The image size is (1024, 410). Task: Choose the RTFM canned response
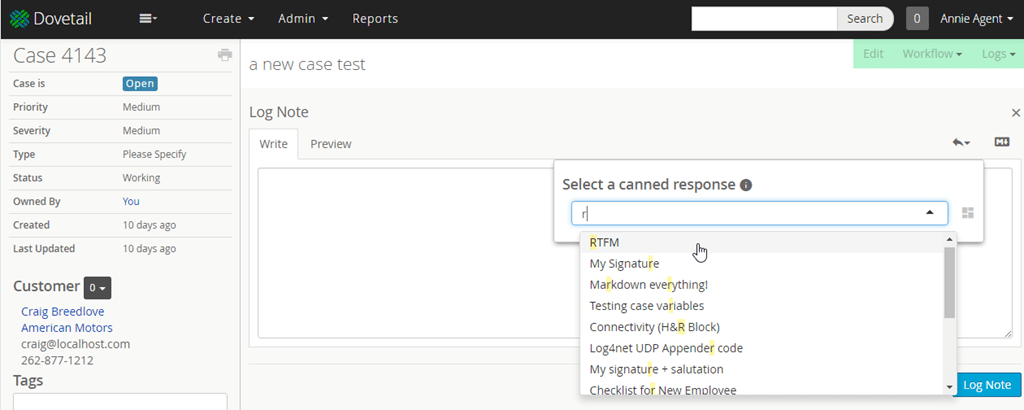605,242
